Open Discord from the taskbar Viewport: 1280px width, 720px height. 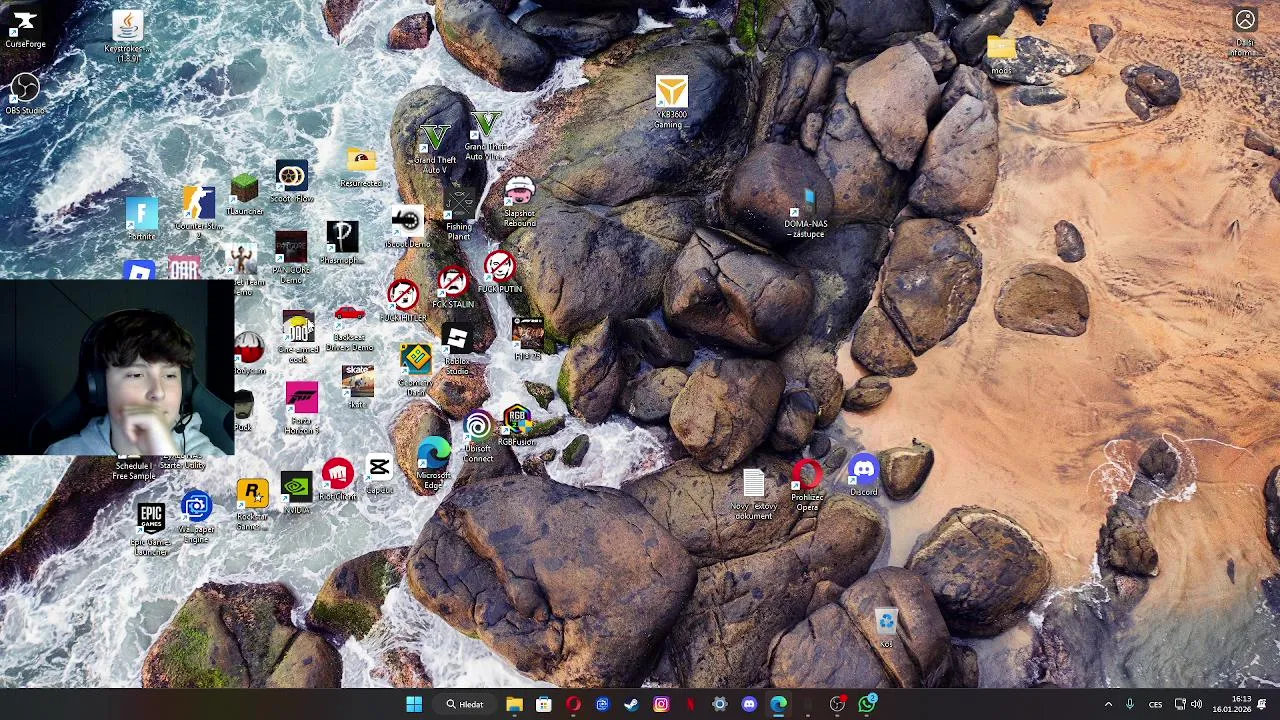749,704
